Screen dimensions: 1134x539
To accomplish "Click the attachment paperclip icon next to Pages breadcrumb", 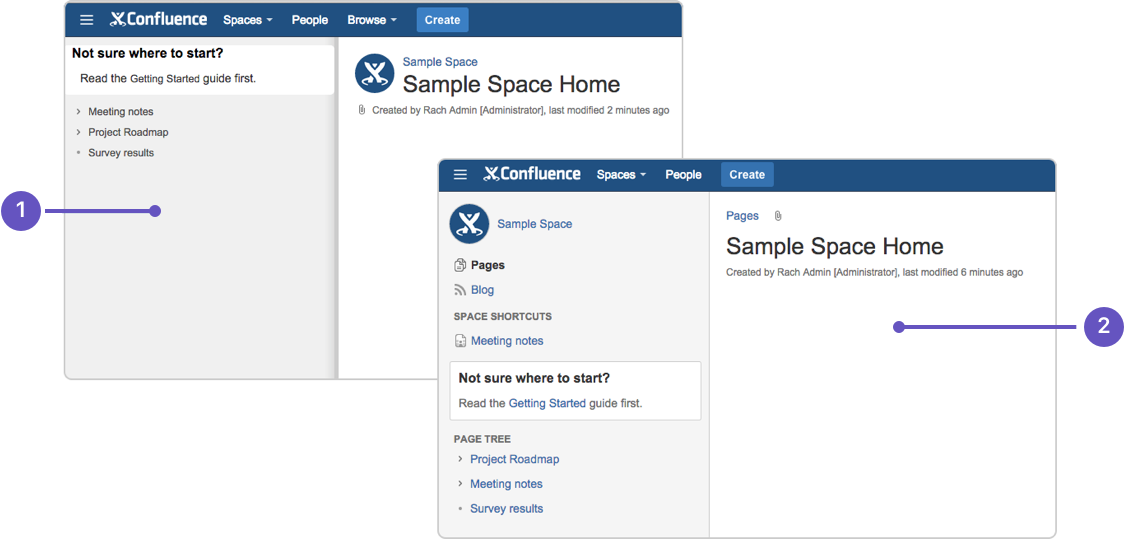I will 778,216.
